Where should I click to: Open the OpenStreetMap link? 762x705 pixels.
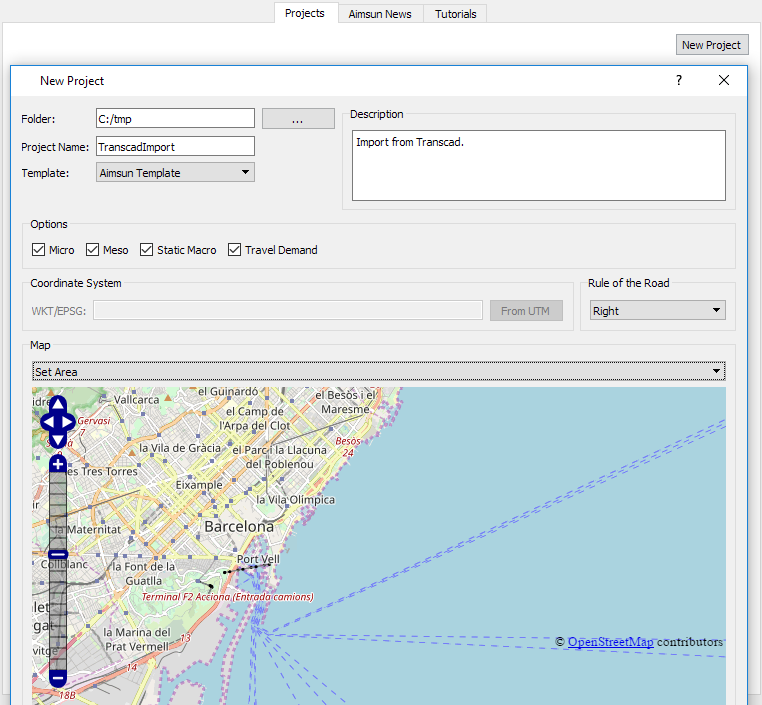[x=610, y=642]
